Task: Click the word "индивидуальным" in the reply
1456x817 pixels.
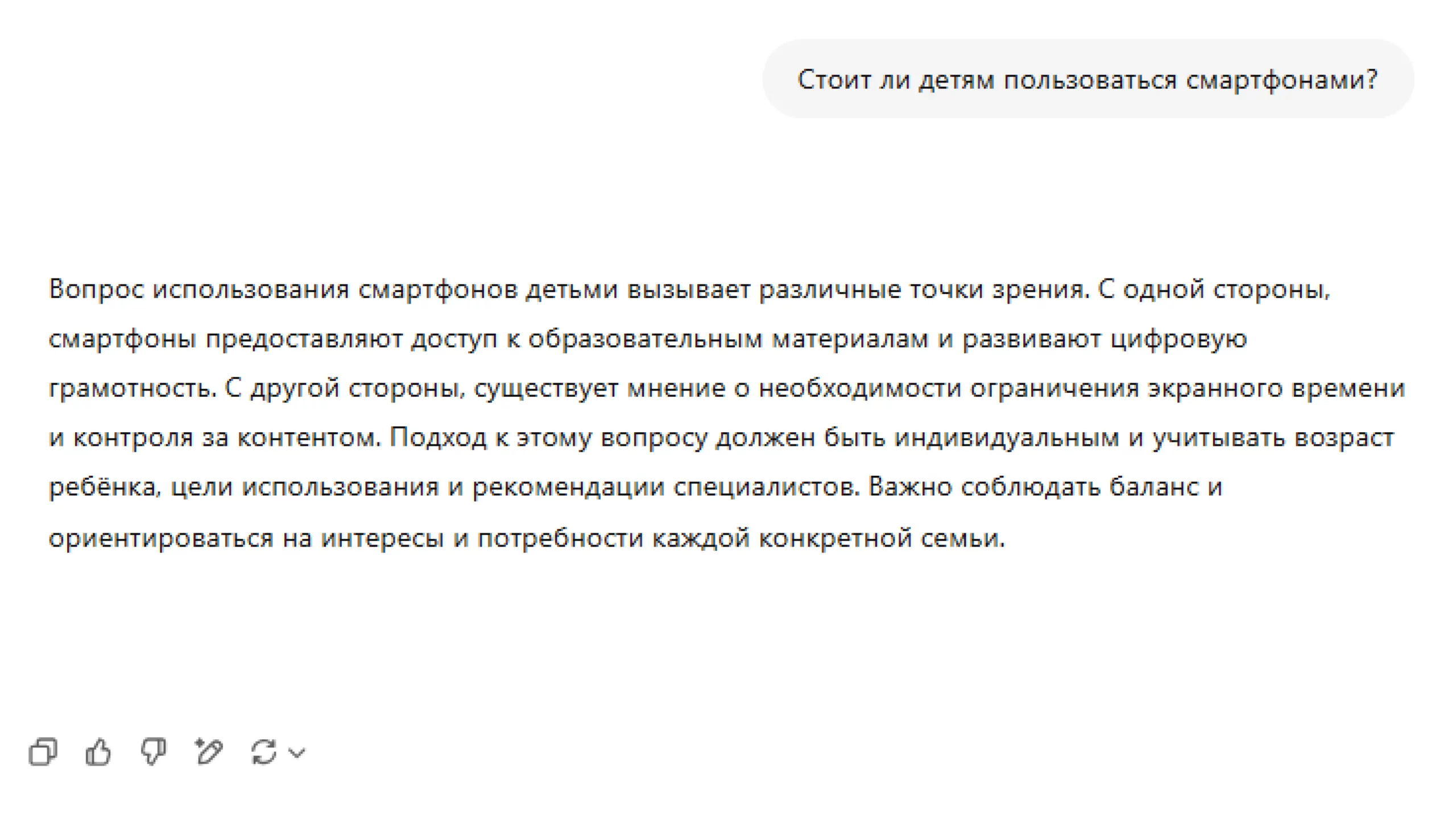Action: (1007, 438)
